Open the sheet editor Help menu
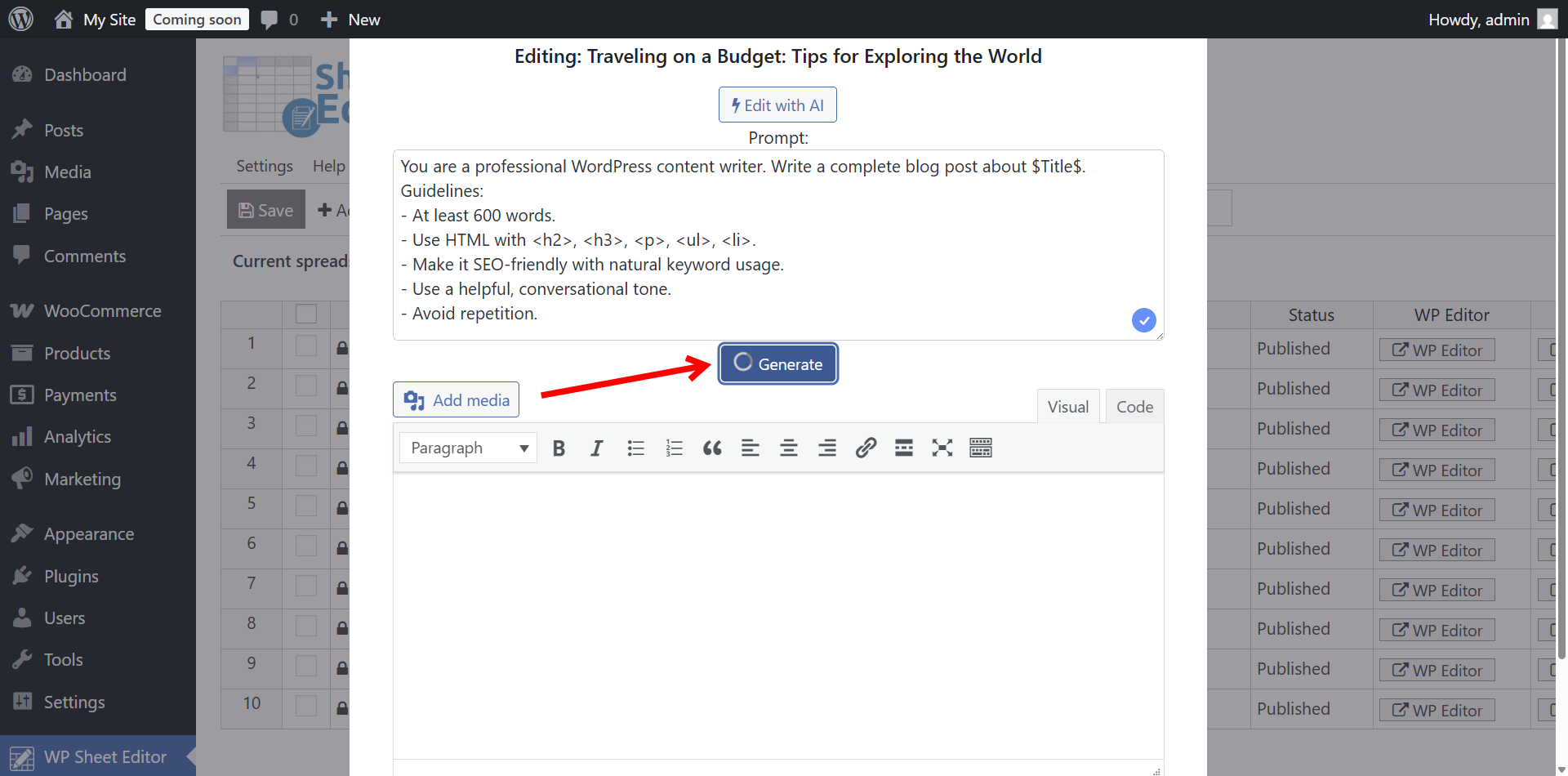 point(328,166)
